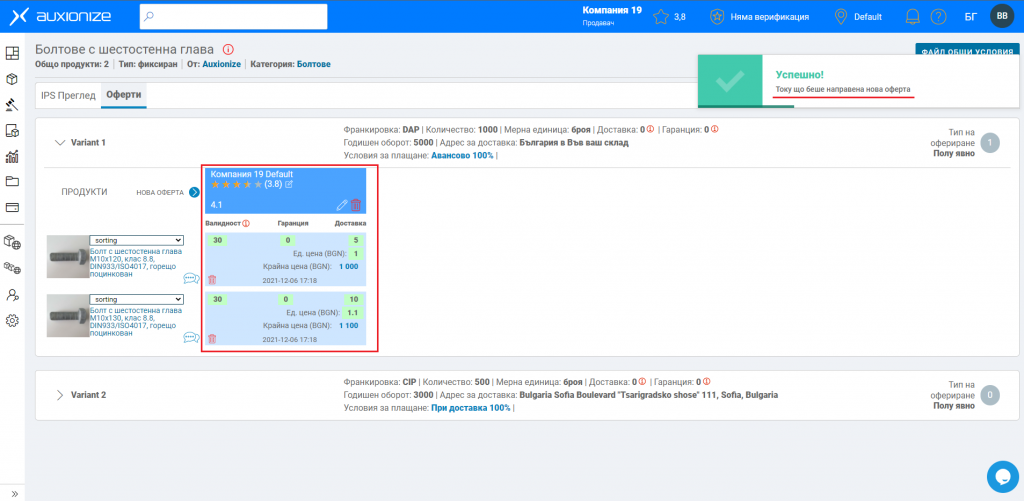This screenshot has width=1024, height=501.
Task: Click the auction gavel sidebar icon
Action: (x=13, y=104)
